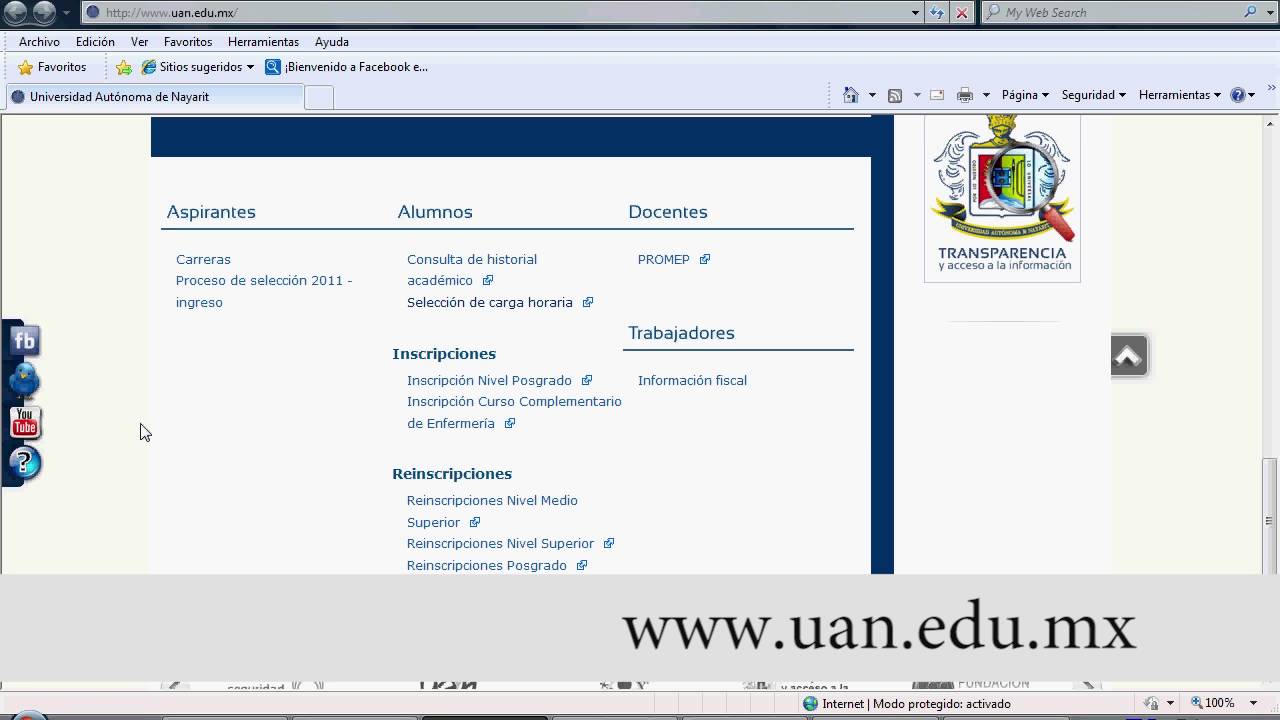Screen dimensions: 1280x720
Task: Open the Home page icon
Action: pos(850,95)
